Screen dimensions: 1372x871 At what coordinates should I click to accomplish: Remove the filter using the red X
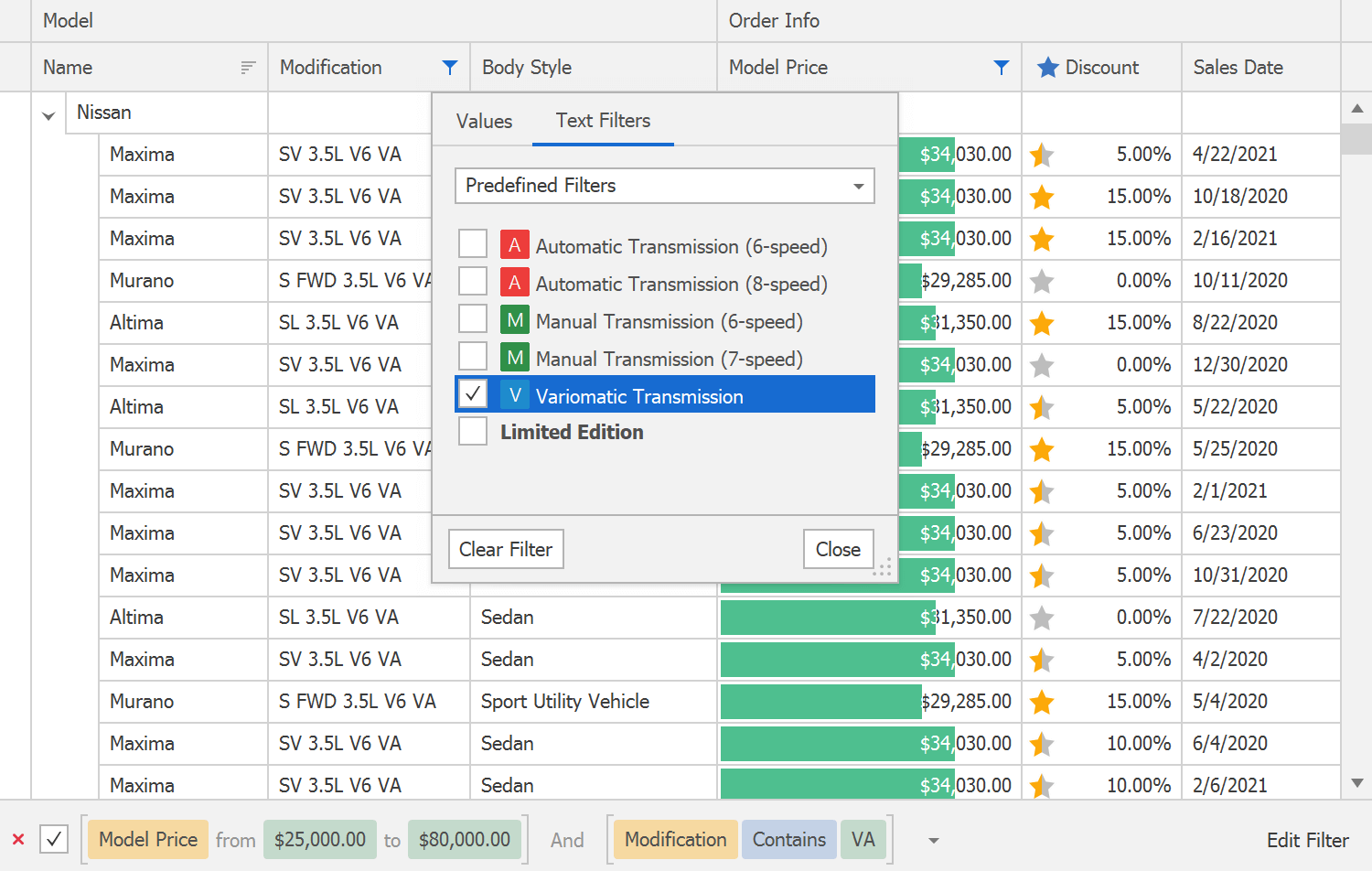pyautogui.click(x=19, y=839)
